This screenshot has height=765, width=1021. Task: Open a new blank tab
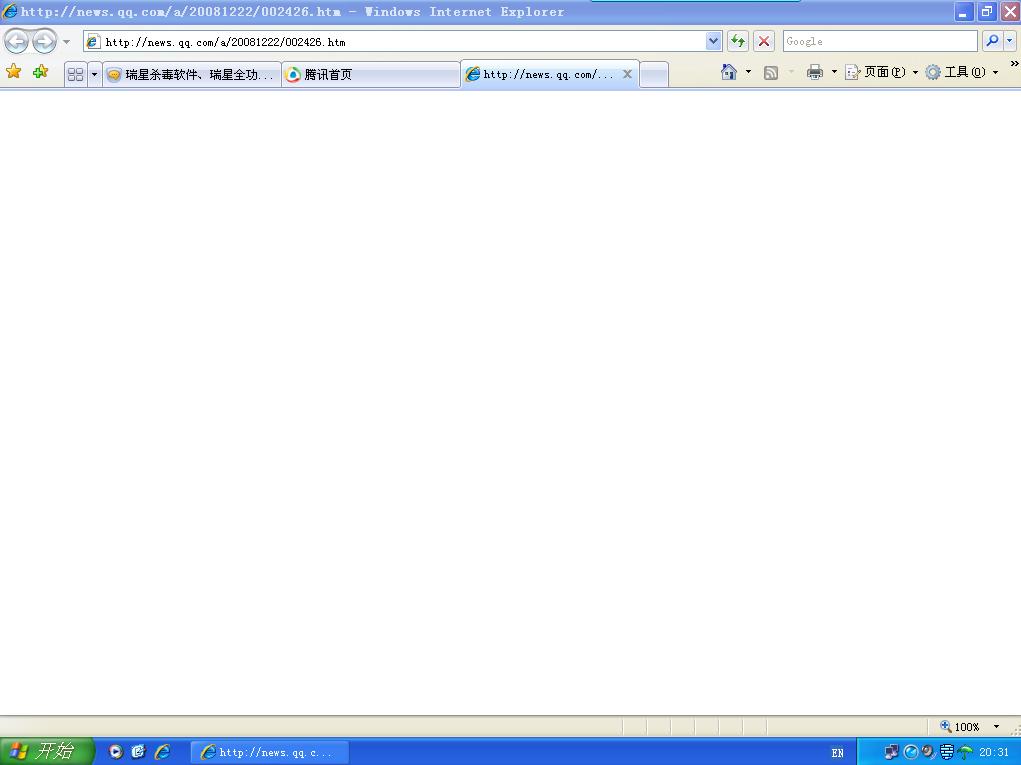654,74
